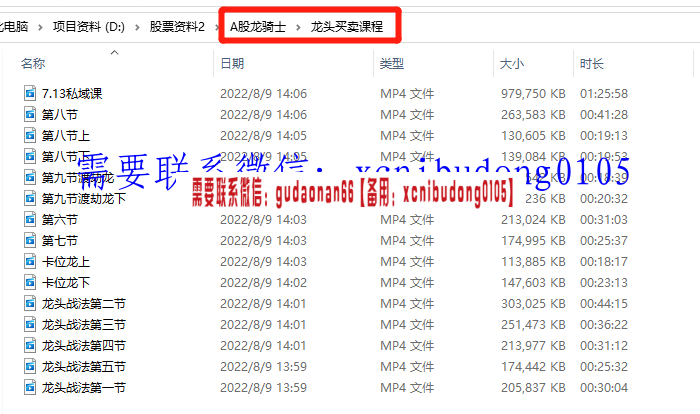Click the file icon next to 第六节
This screenshot has height=414, width=700.
30,219
